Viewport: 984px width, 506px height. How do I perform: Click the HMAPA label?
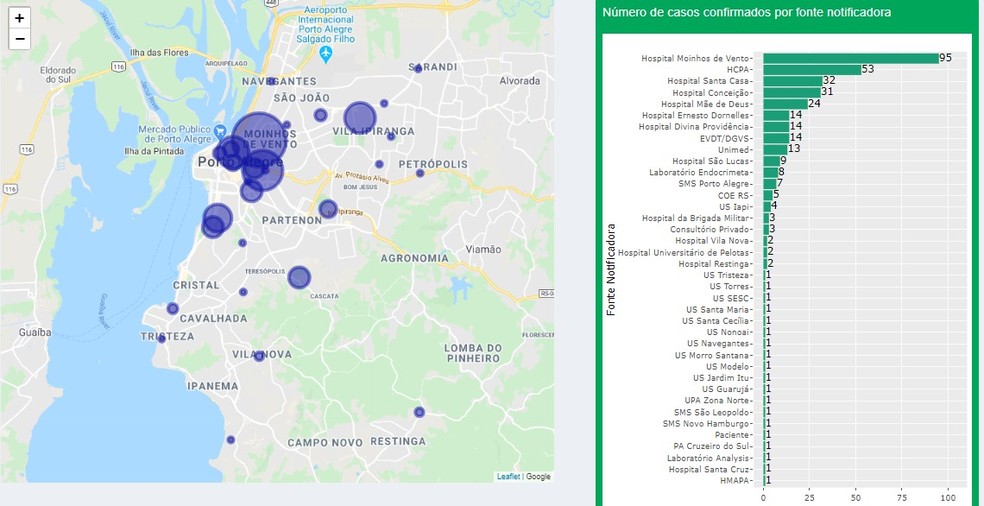click(x=733, y=480)
